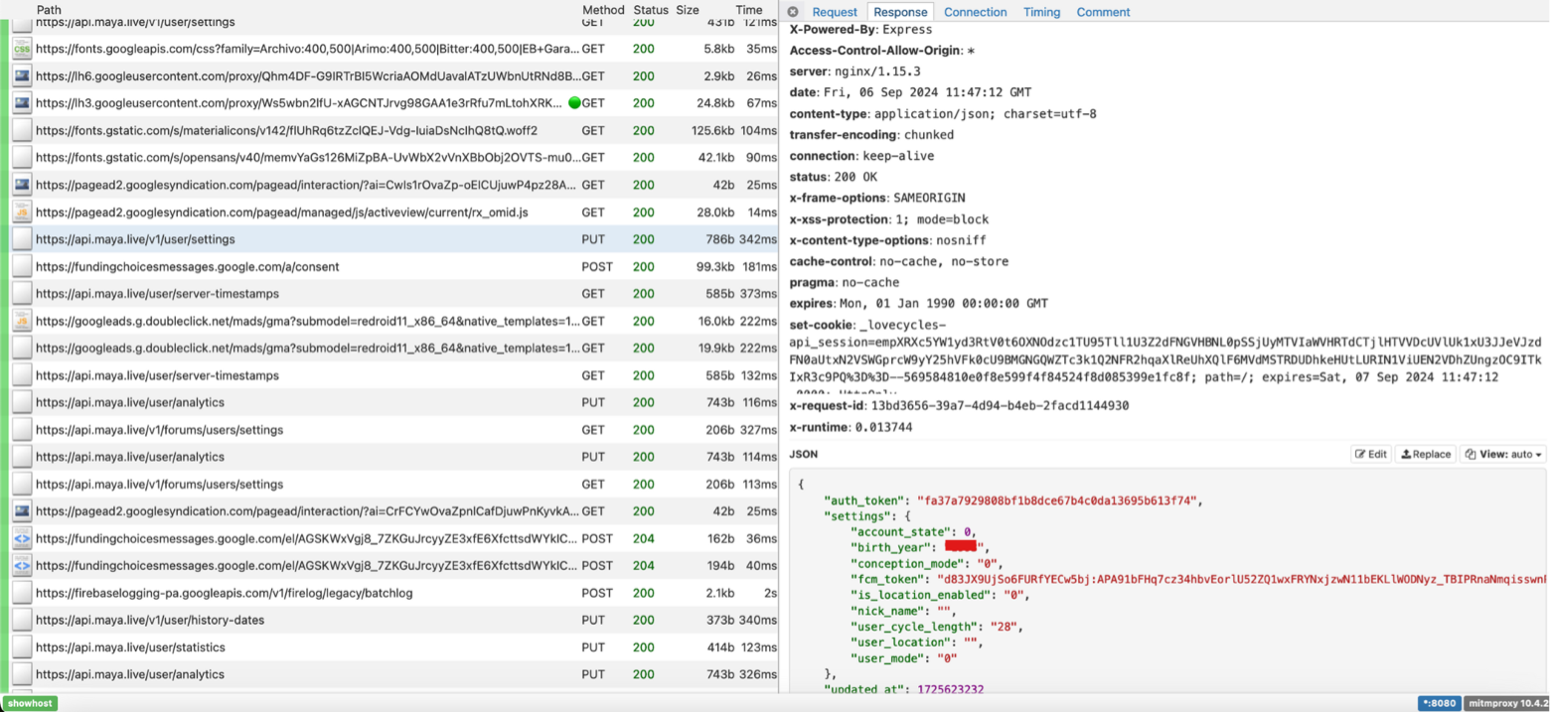Click the showhost badge in status bar
Viewport: 1552px width, 715px height.
30,703
